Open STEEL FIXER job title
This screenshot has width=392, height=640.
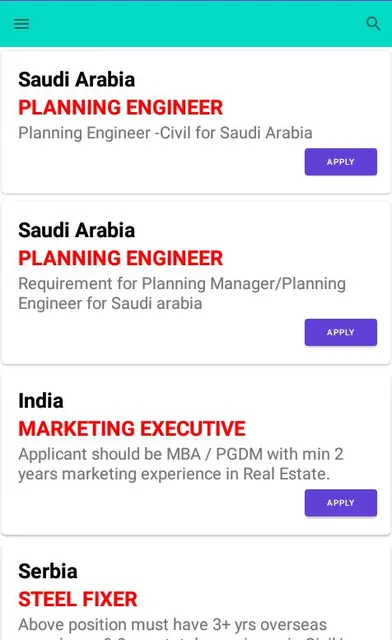click(x=78, y=600)
